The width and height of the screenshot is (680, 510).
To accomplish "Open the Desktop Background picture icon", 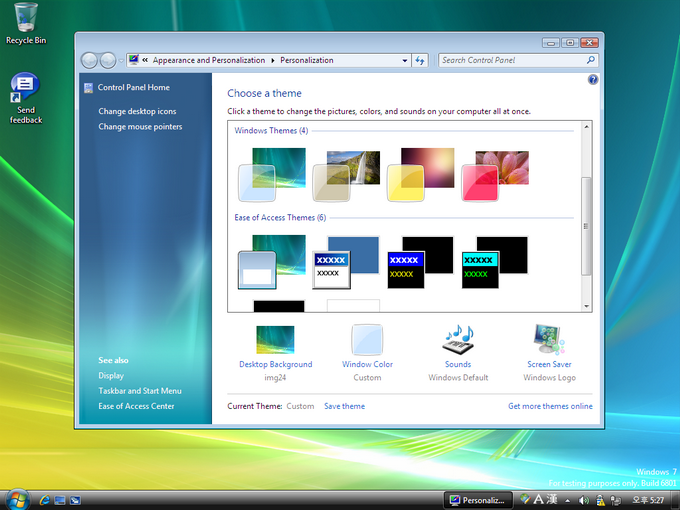I will [x=275, y=340].
